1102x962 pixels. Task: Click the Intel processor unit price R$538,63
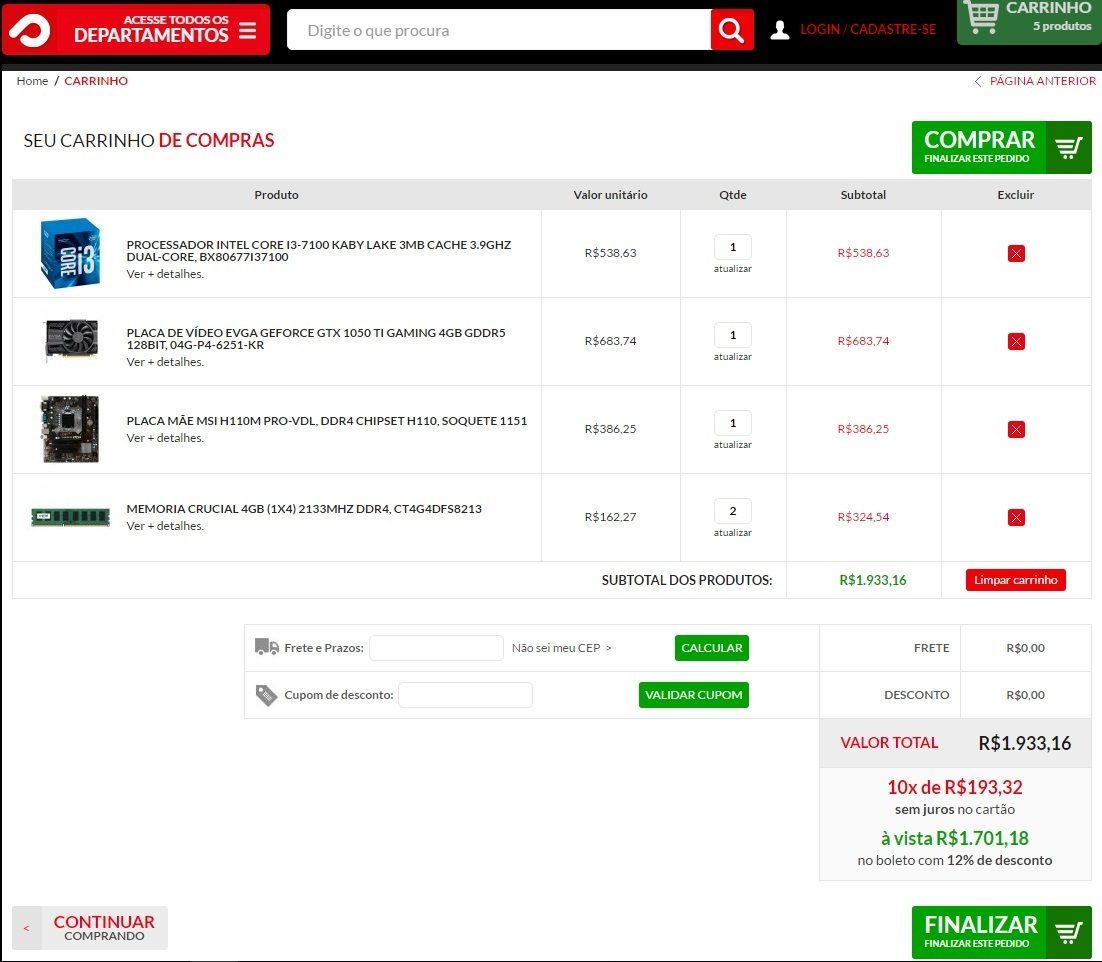(610, 253)
